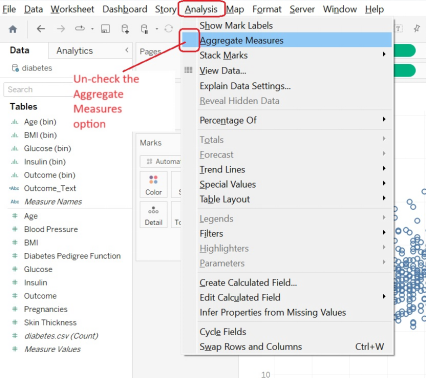
Task: Toggle the Aggregate Measures option
Action: [288, 40]
